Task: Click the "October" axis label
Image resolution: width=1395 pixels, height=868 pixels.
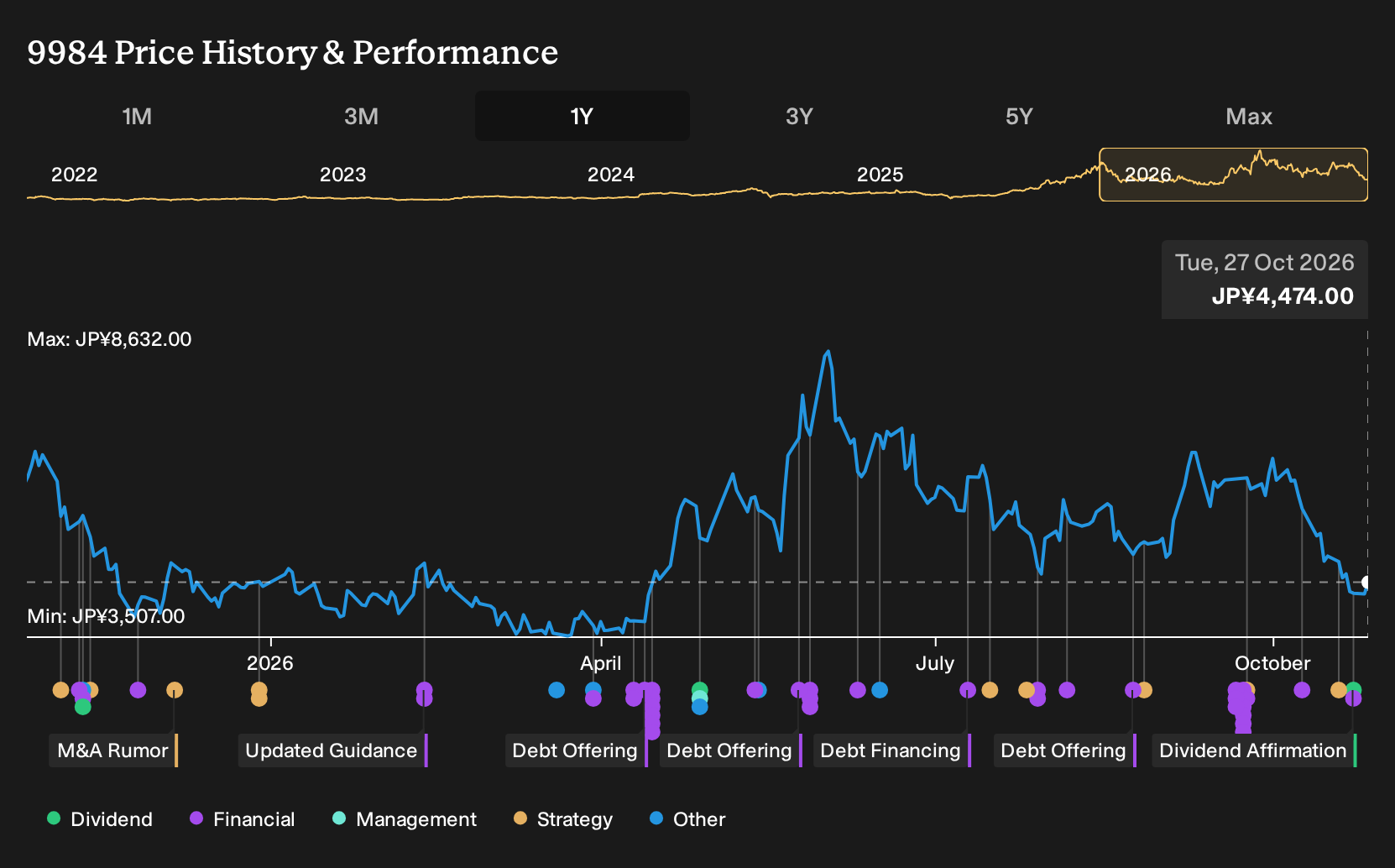Action: (x=1272, y=663)
